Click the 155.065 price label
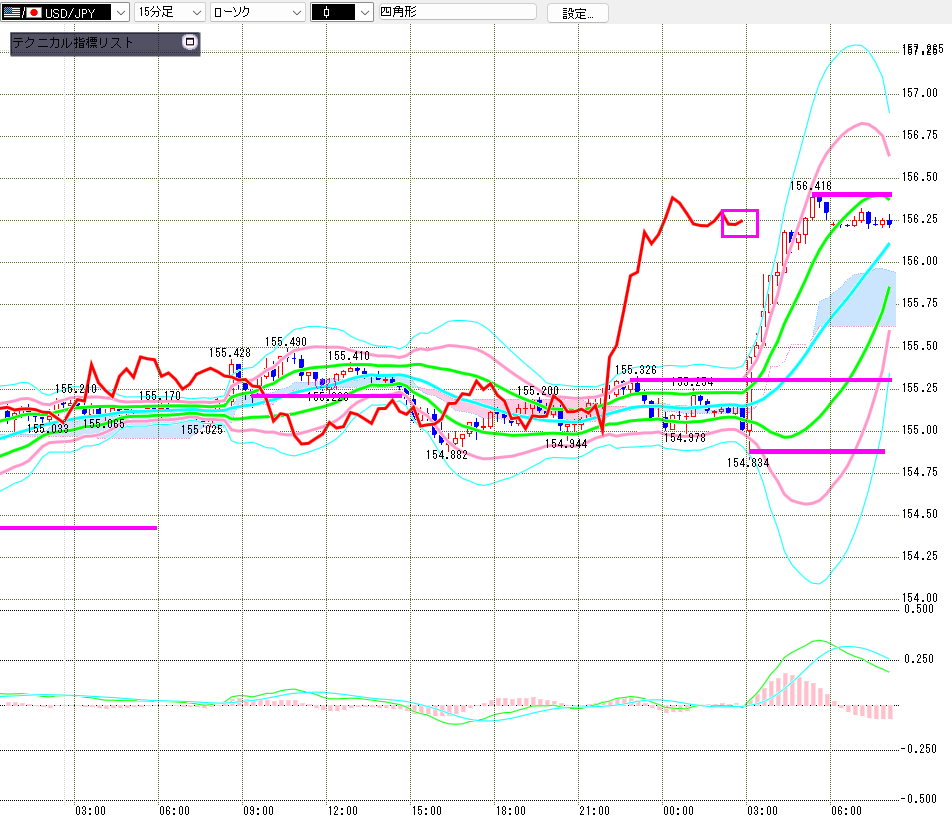Image resolution: width=952 pixels, height=819 pixels. click(x=104, y=424)
